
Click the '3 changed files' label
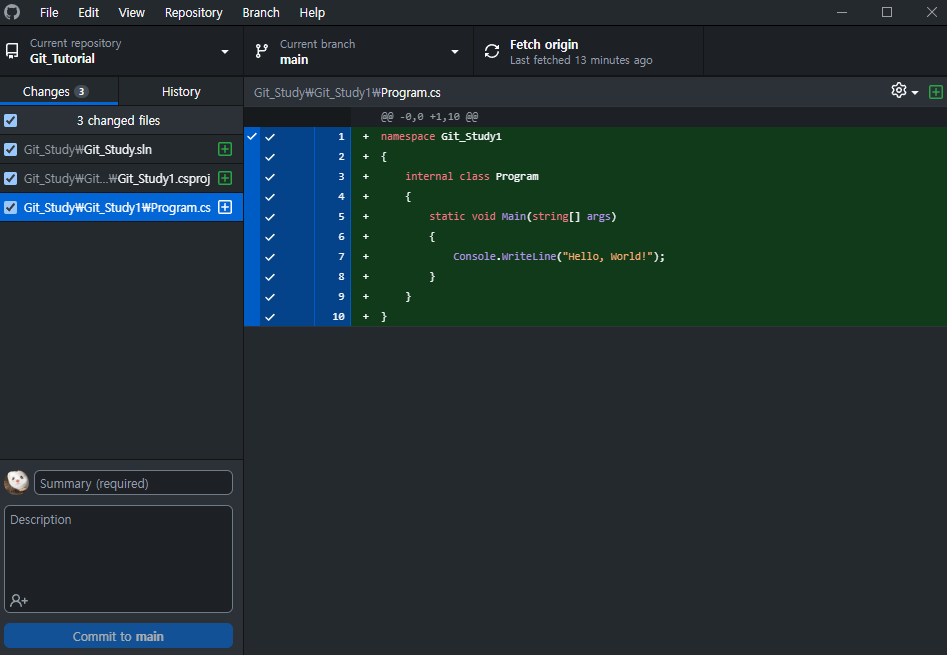click(118, 121)
